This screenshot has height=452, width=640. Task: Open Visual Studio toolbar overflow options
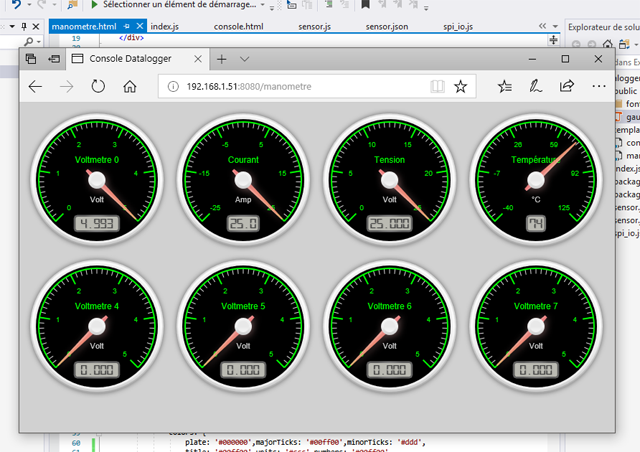(x=426, y=7)
